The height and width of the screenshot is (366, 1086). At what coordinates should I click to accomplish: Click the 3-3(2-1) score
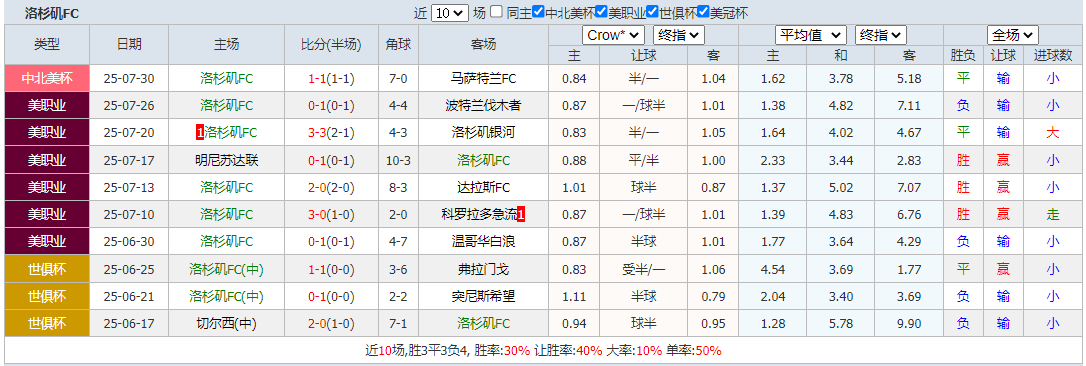pyautogui.click(x=331, y=132)
